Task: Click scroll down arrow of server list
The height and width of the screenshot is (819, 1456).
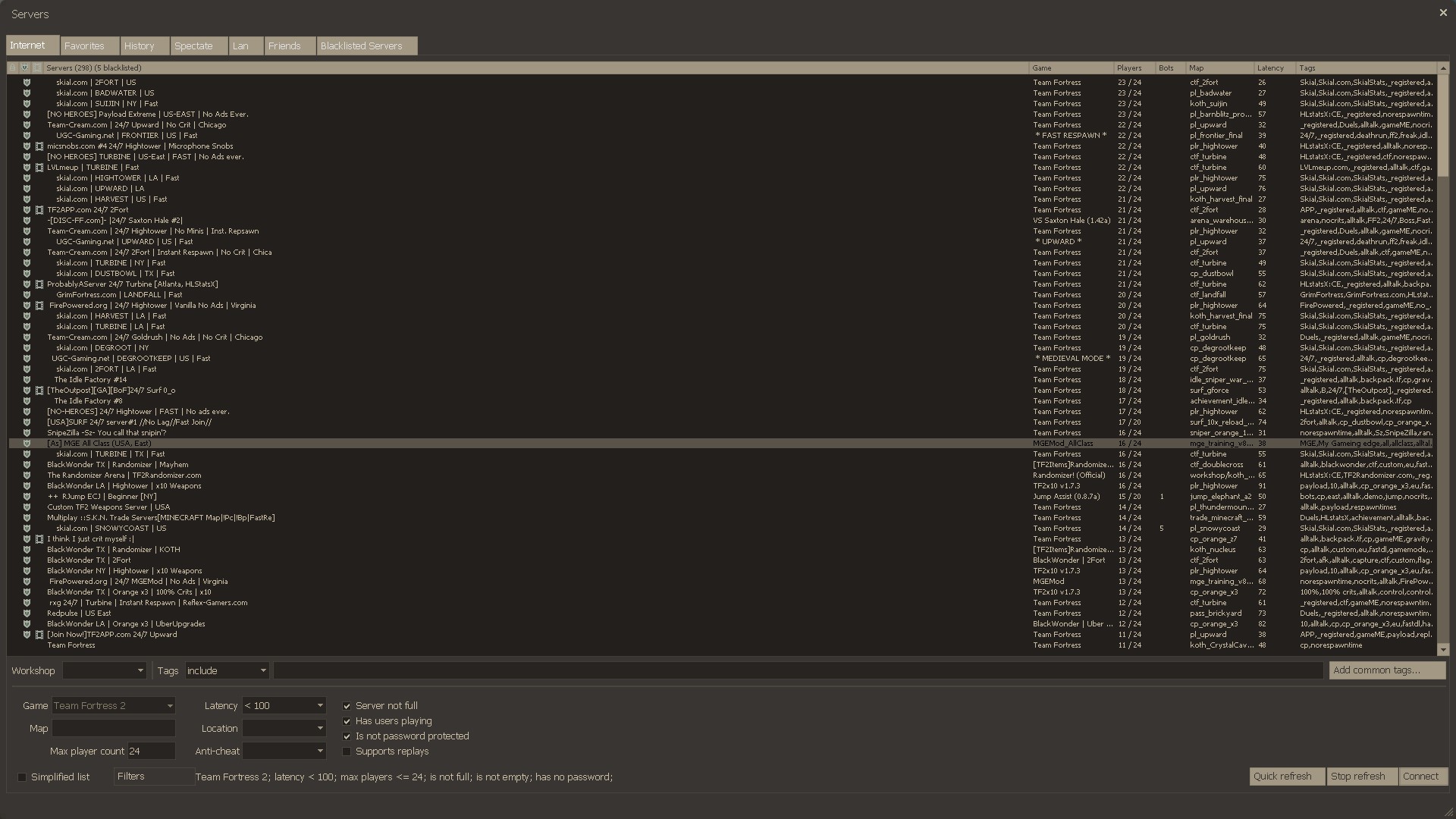Action: (1443, 650)
